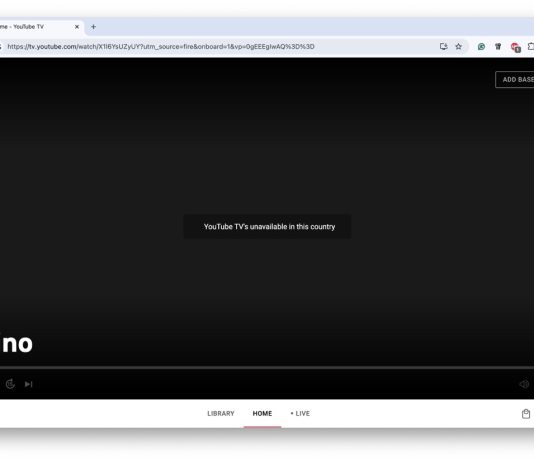Screen dimensions: 534x462
Task: Rewind 15 seconds in the player
Action: [x=10, y=384]
